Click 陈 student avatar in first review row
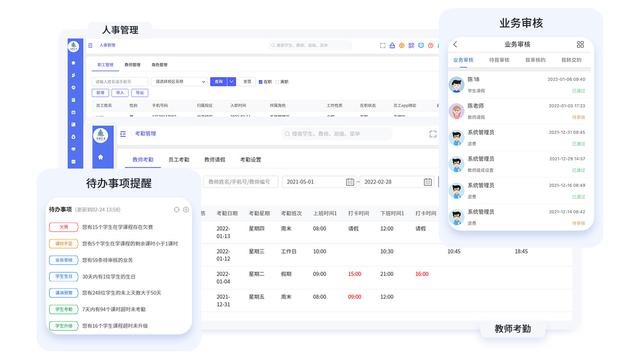Image resolution: width=640 pixels, height=360 pixels. pyautogui.click(x=456, y=84)
